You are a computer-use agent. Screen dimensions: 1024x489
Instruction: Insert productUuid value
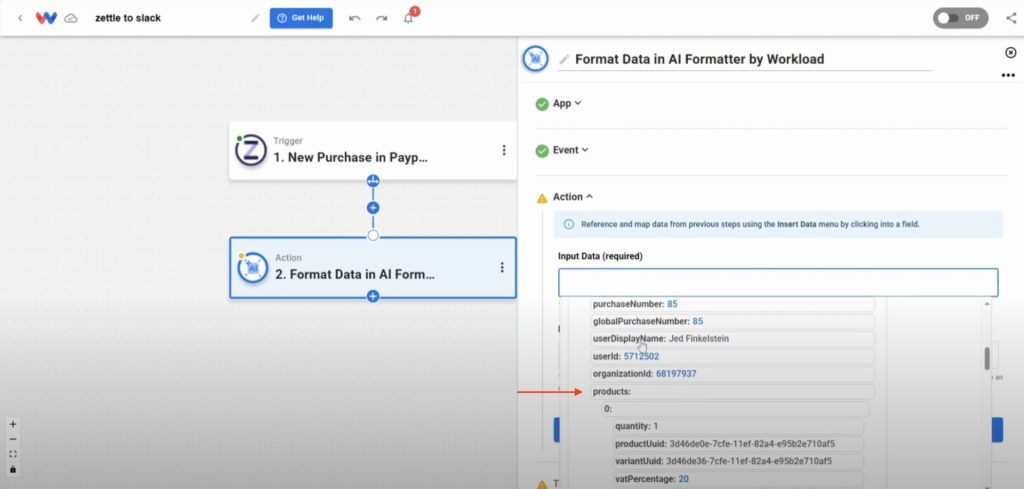[x=738, y=444]
